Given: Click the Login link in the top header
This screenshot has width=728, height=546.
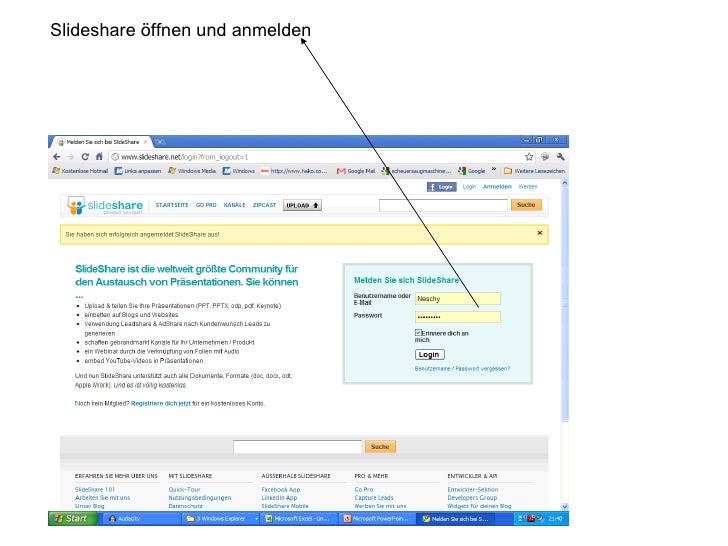Looking at the screenshot, I should [x=469, y=187].
